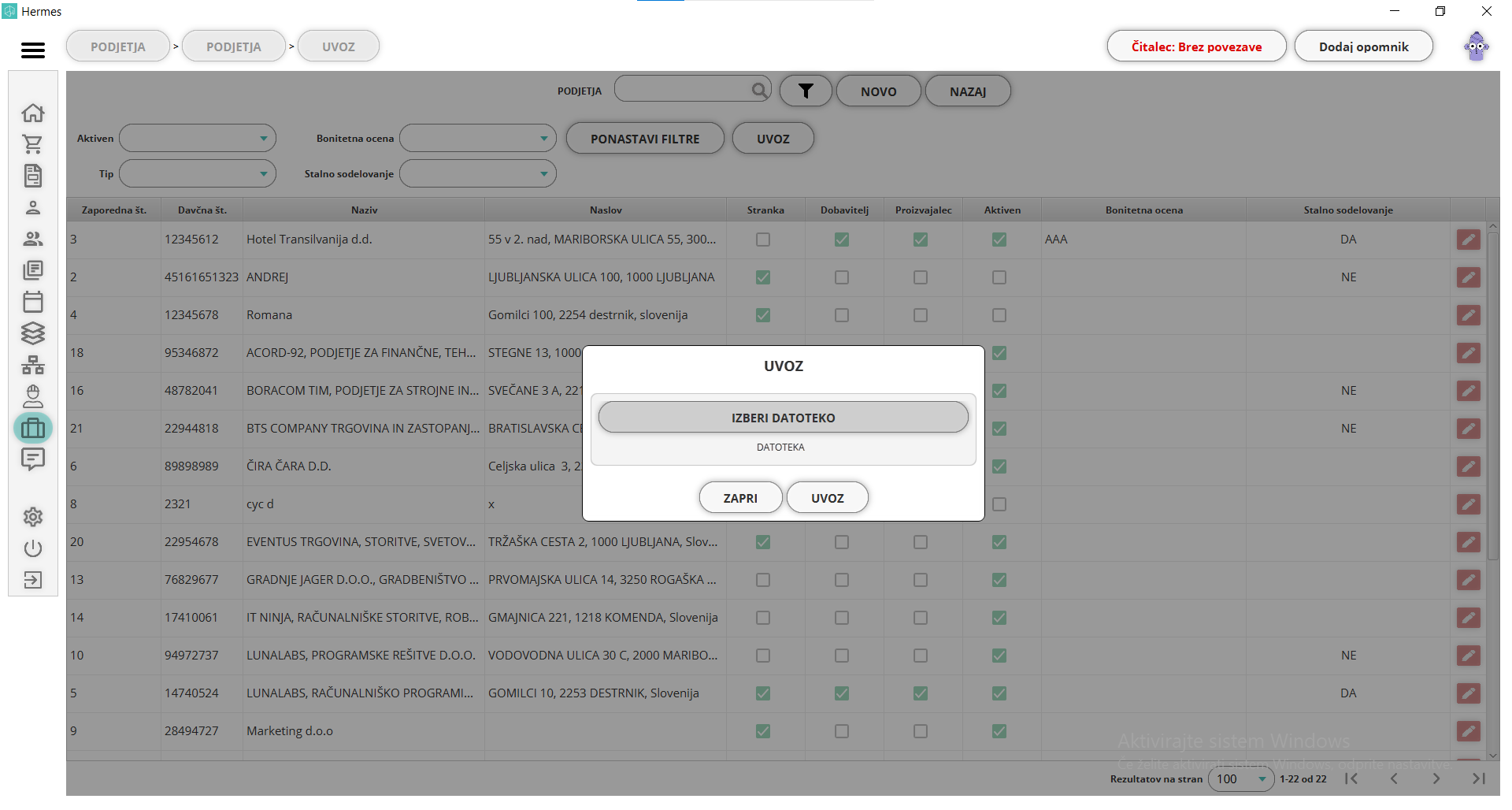
Task: Toggle Aktiven checkbox for GRADNJE JAGER
Action: click(999, 580)
